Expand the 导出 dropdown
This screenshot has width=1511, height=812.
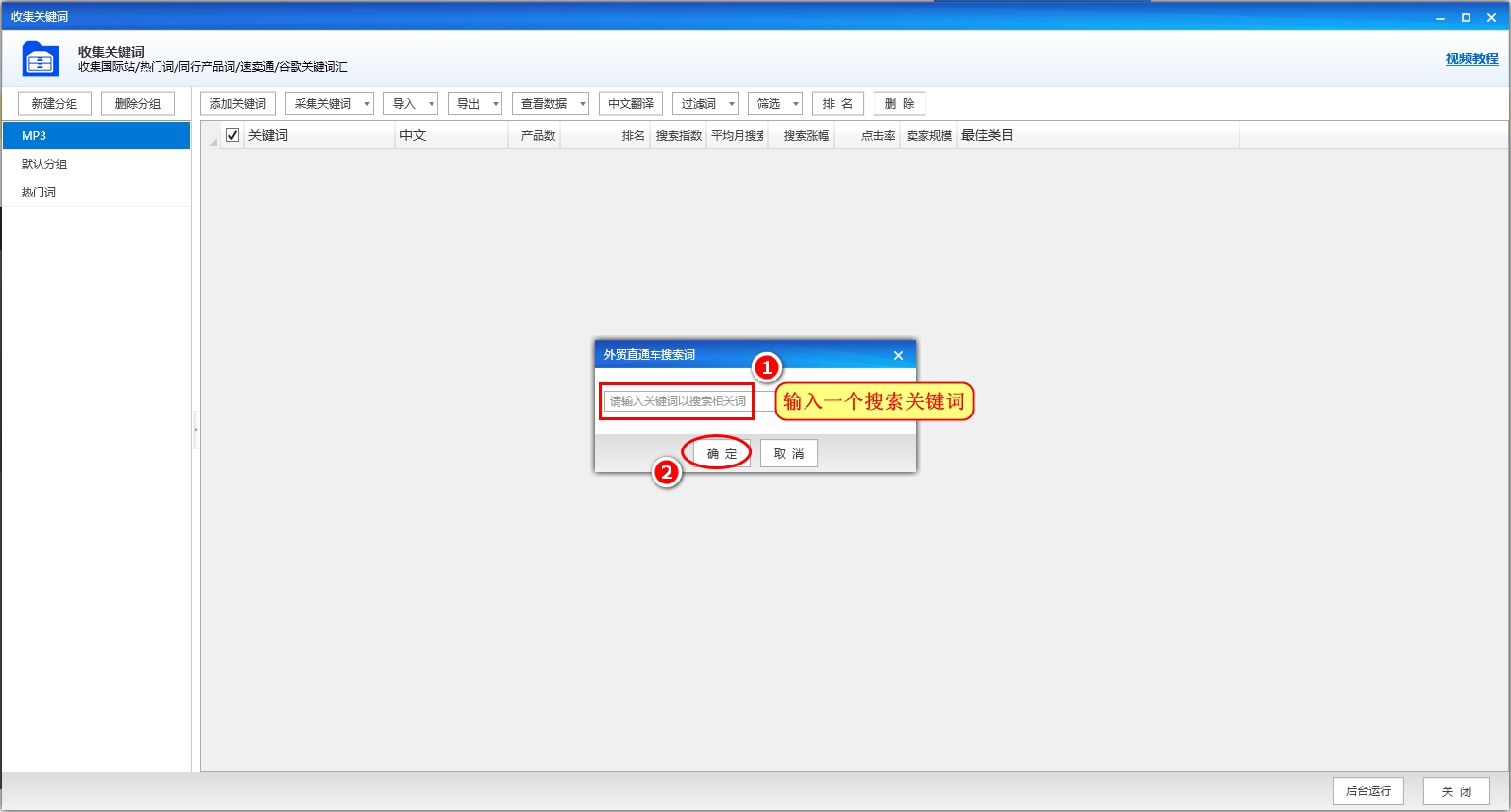click(475, 104)
